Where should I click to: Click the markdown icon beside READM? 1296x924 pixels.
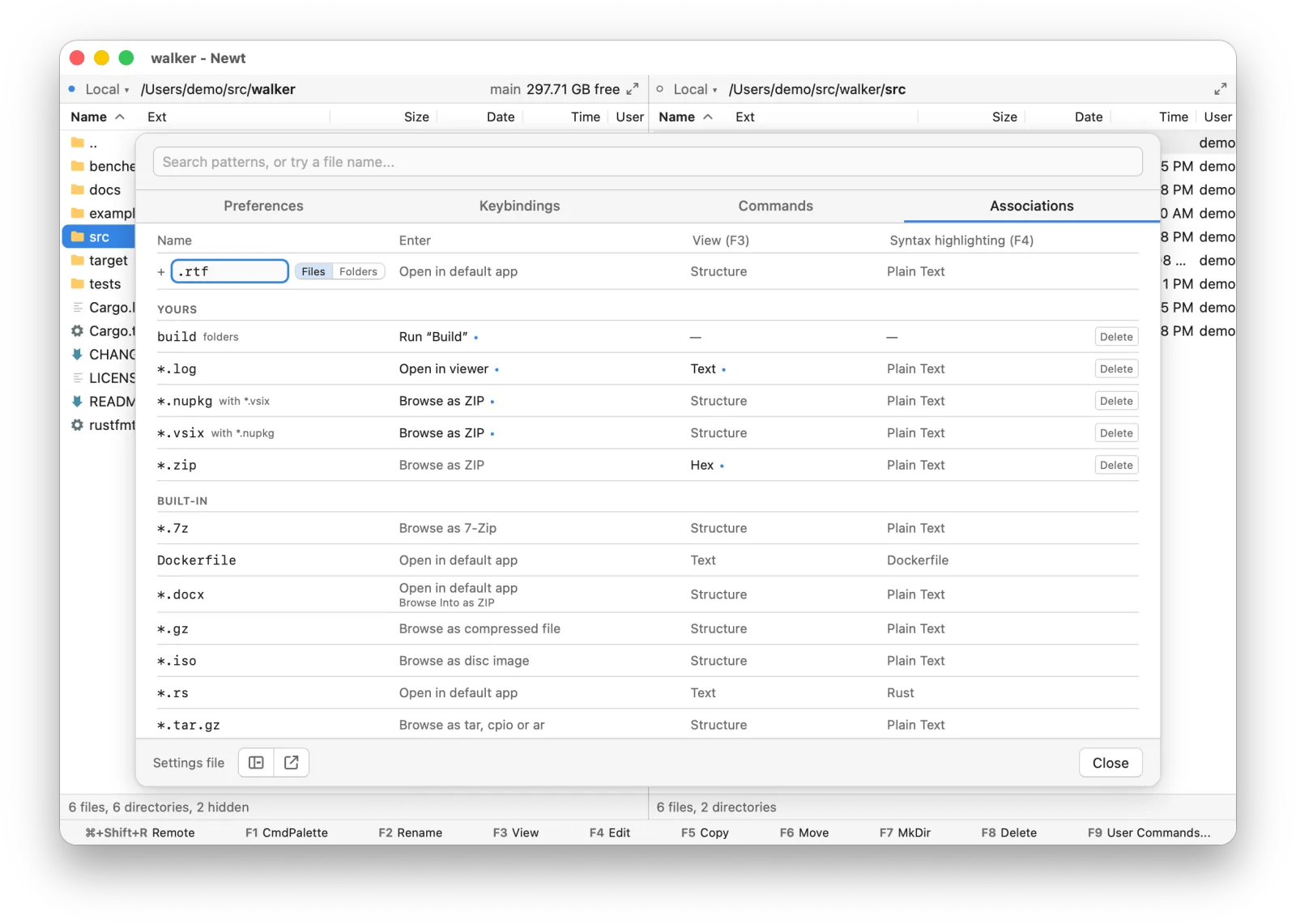click(x=78, y=401)
